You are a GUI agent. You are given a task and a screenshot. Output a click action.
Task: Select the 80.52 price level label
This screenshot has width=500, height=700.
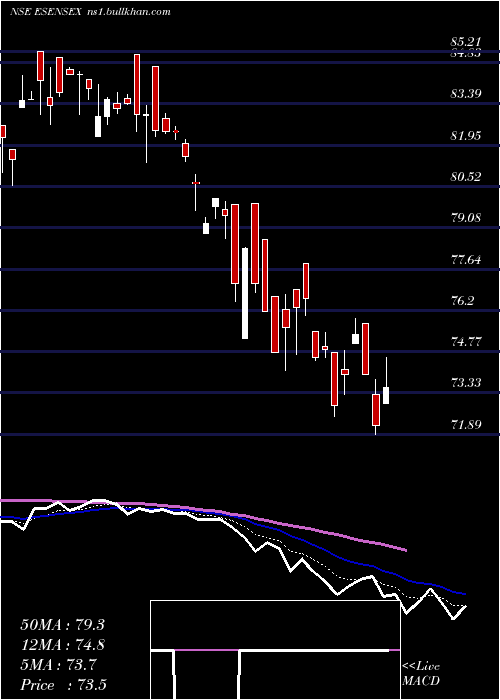(466, 177)
